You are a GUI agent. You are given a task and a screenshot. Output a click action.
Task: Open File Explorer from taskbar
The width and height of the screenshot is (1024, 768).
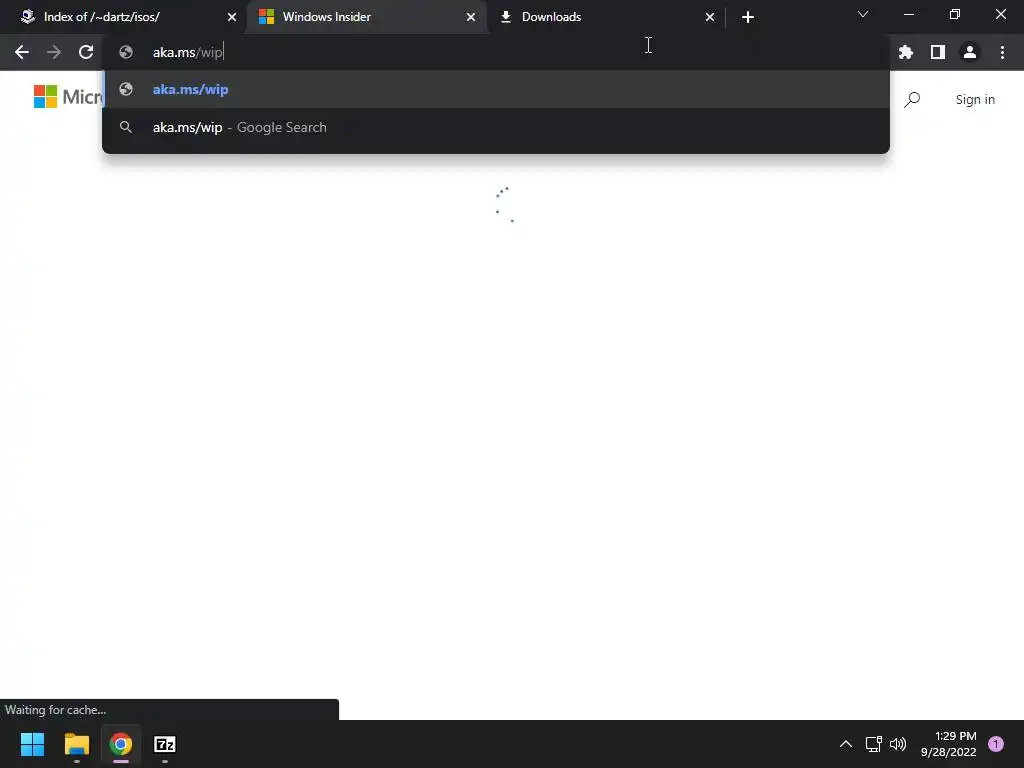[x=76, y=744]
